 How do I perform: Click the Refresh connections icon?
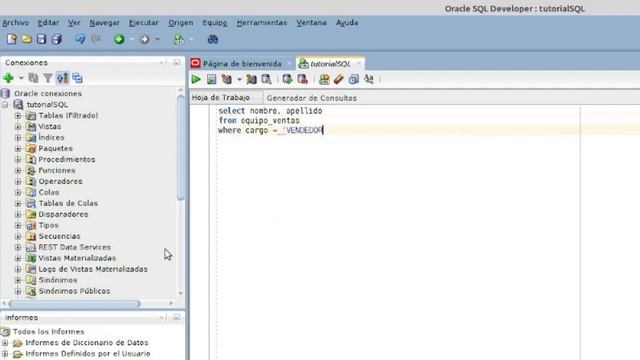point(33,78)
